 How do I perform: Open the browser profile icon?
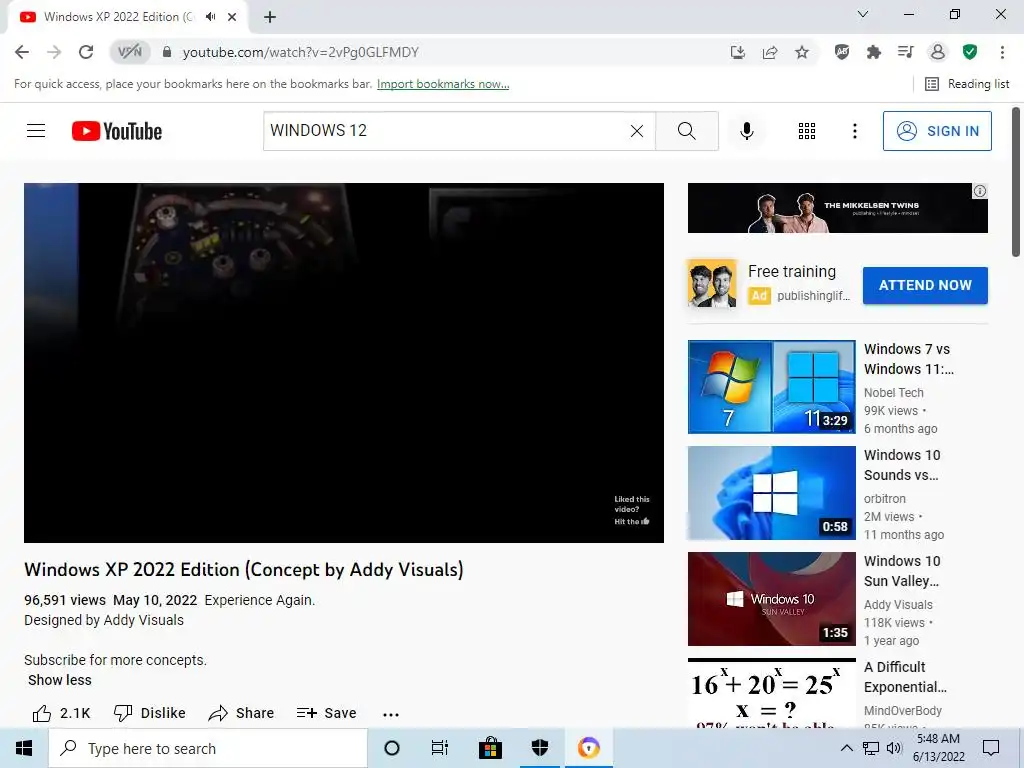click(x=938, y=52)
